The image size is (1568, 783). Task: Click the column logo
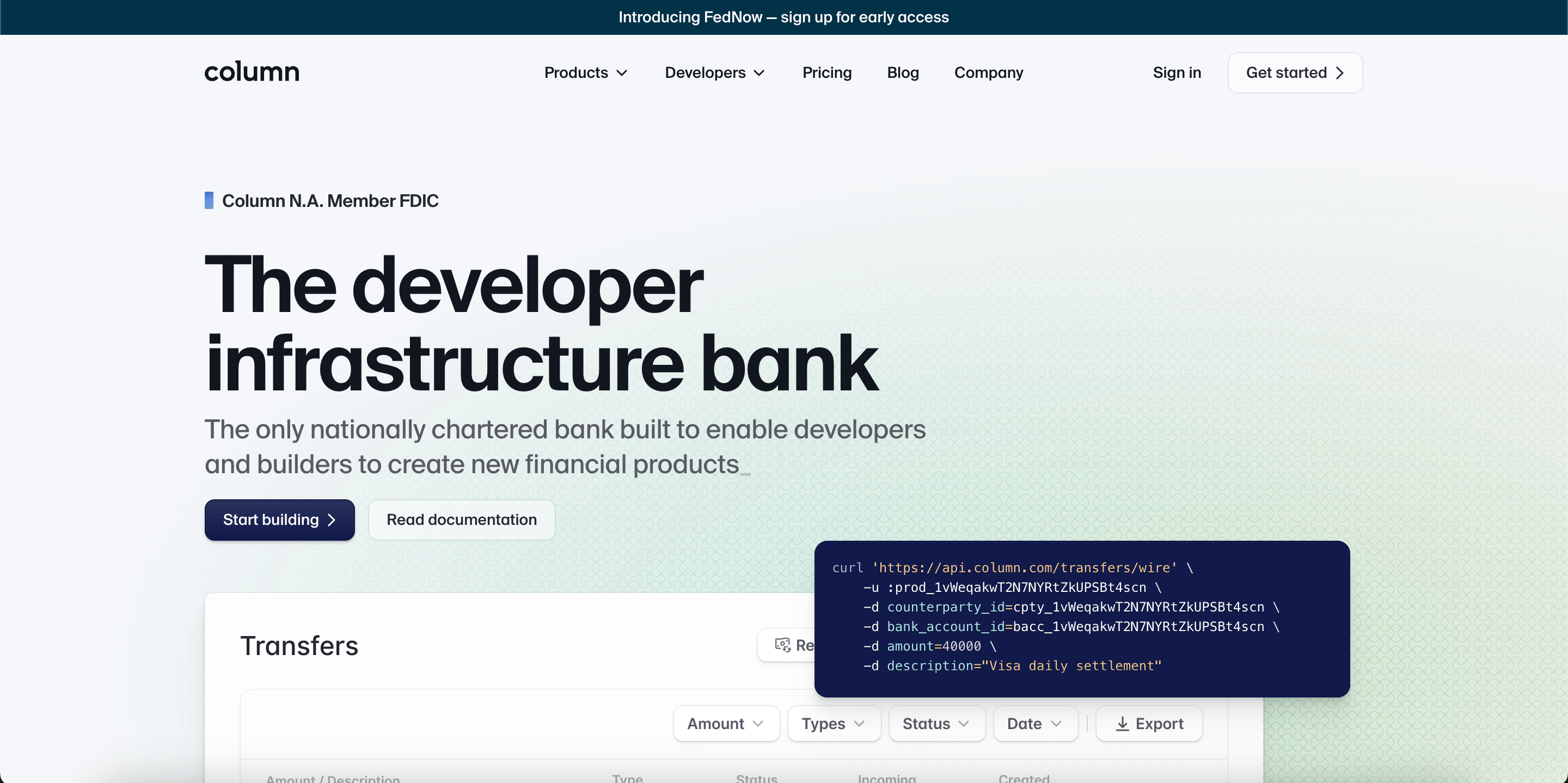click(252, 72)
